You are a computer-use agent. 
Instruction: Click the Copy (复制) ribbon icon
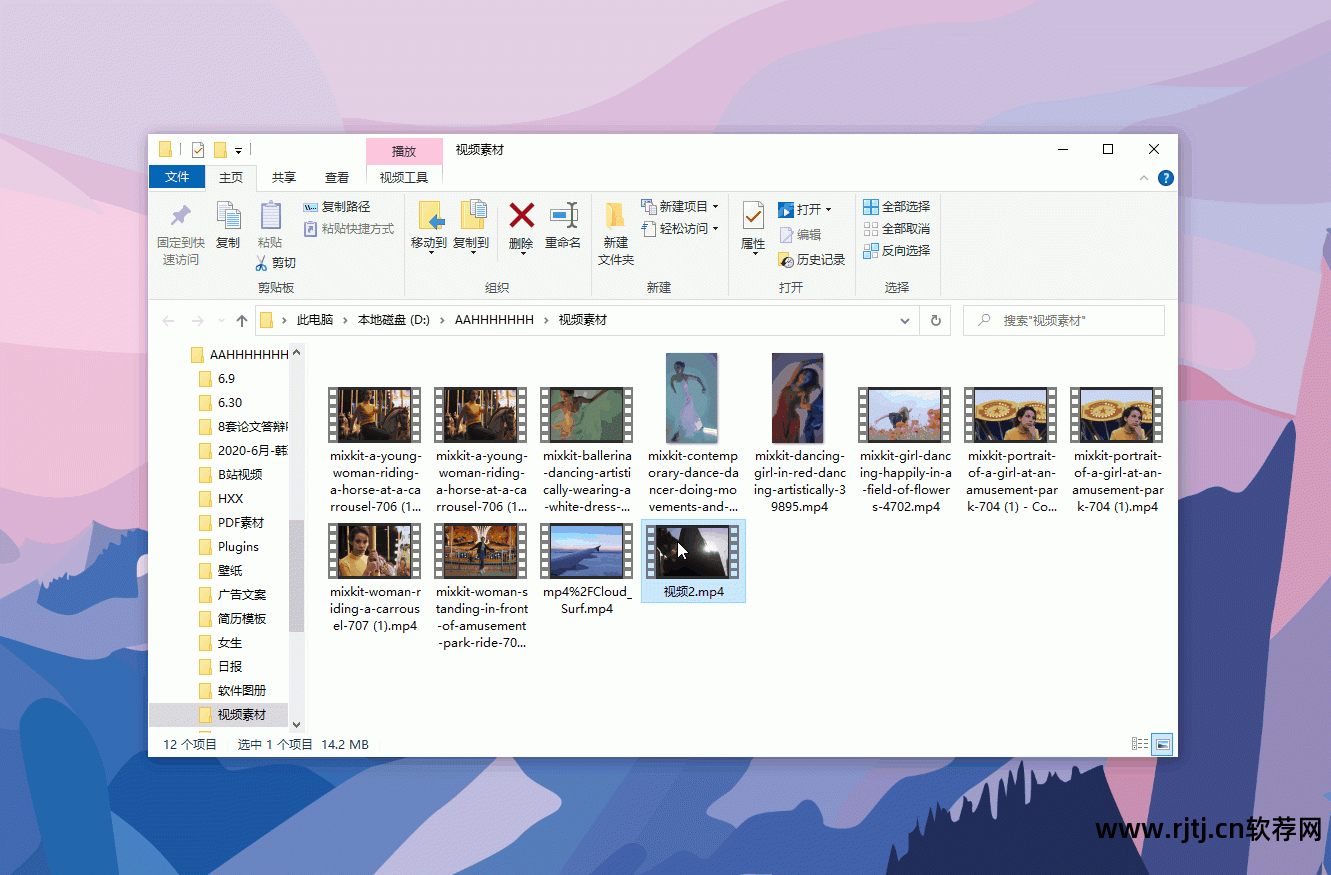pos(228,216)
